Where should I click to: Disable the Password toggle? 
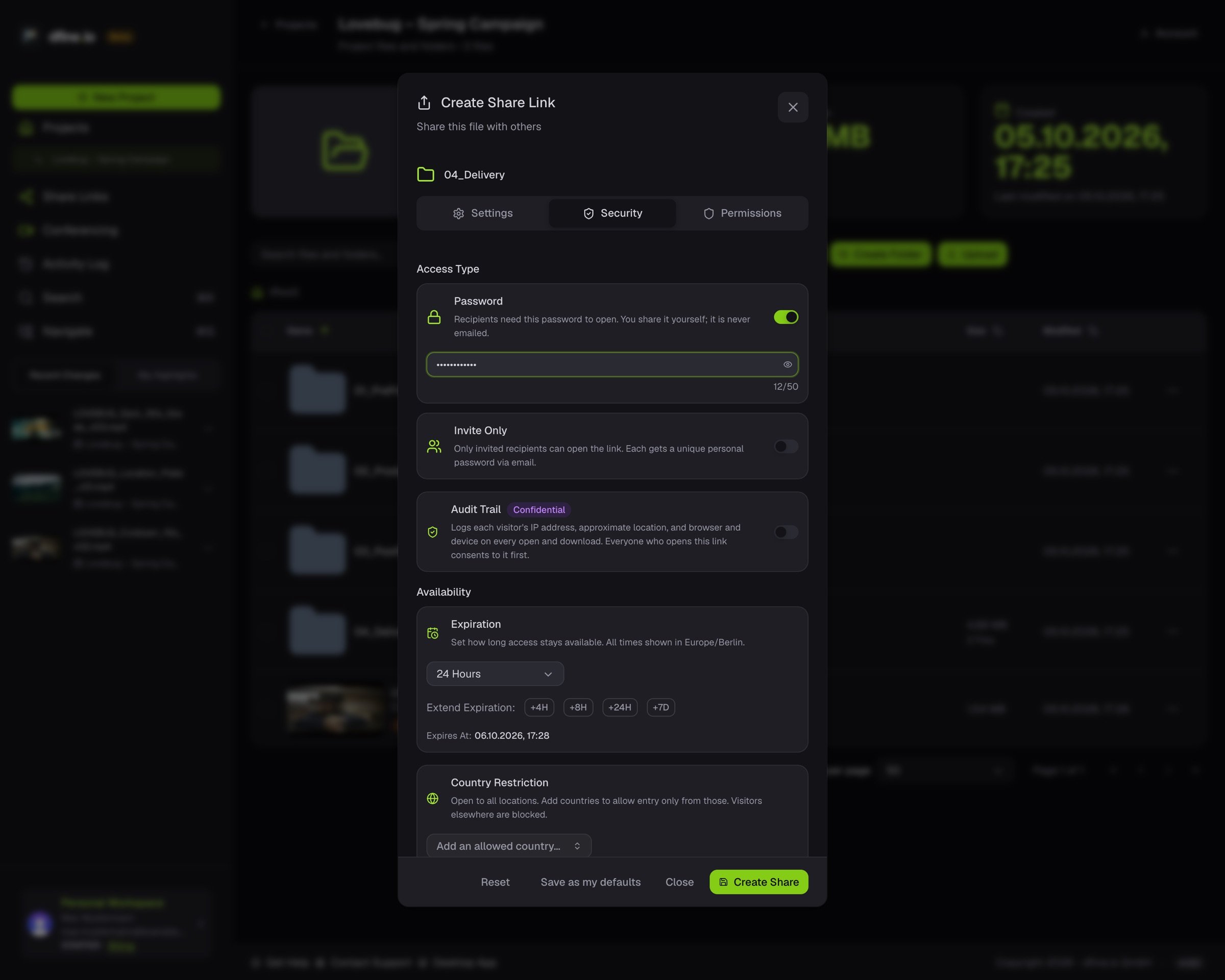tap(786, 317)
